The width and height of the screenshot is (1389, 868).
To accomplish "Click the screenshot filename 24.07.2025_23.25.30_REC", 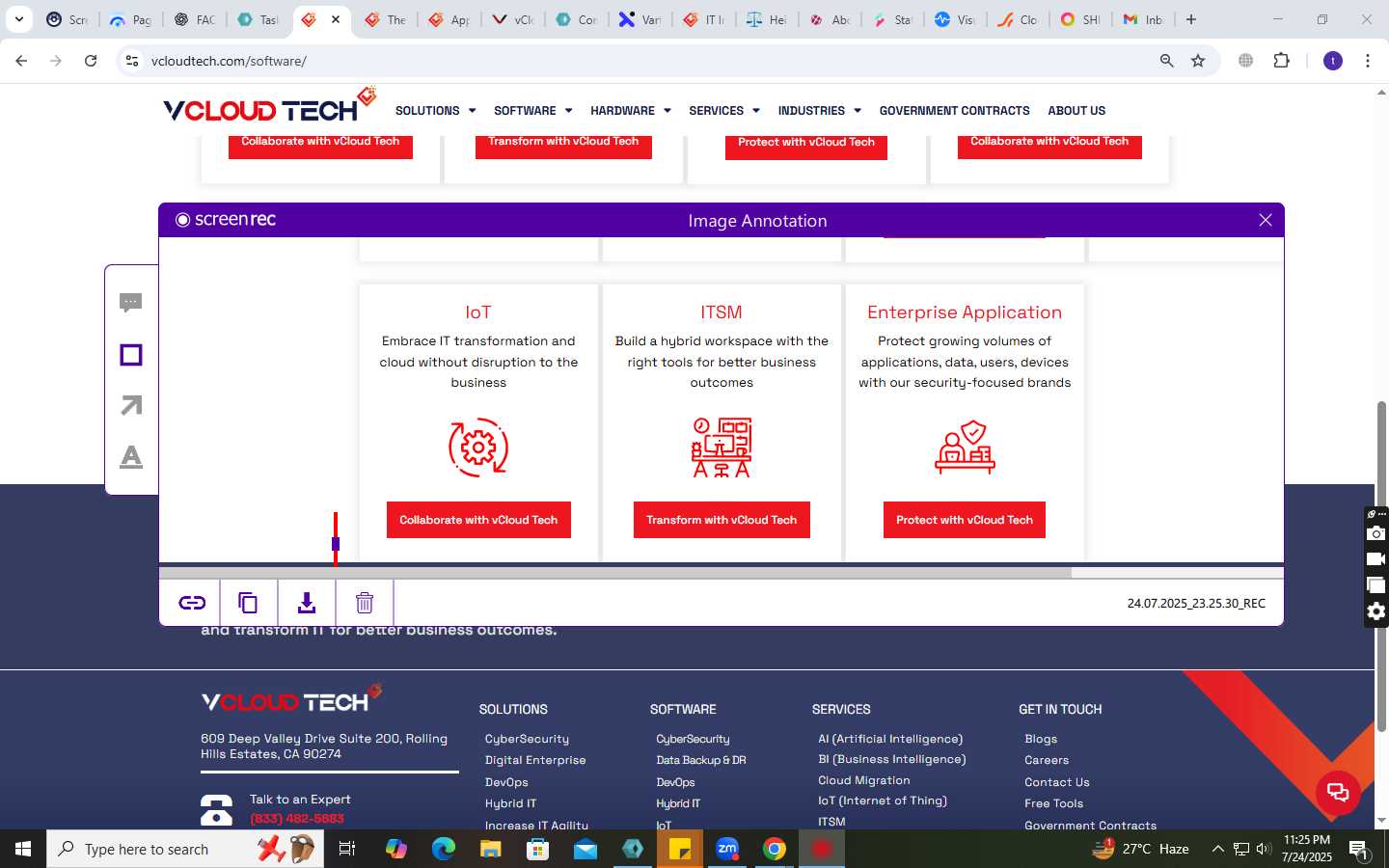I will pyautogui.click(x=1196, y=604).
